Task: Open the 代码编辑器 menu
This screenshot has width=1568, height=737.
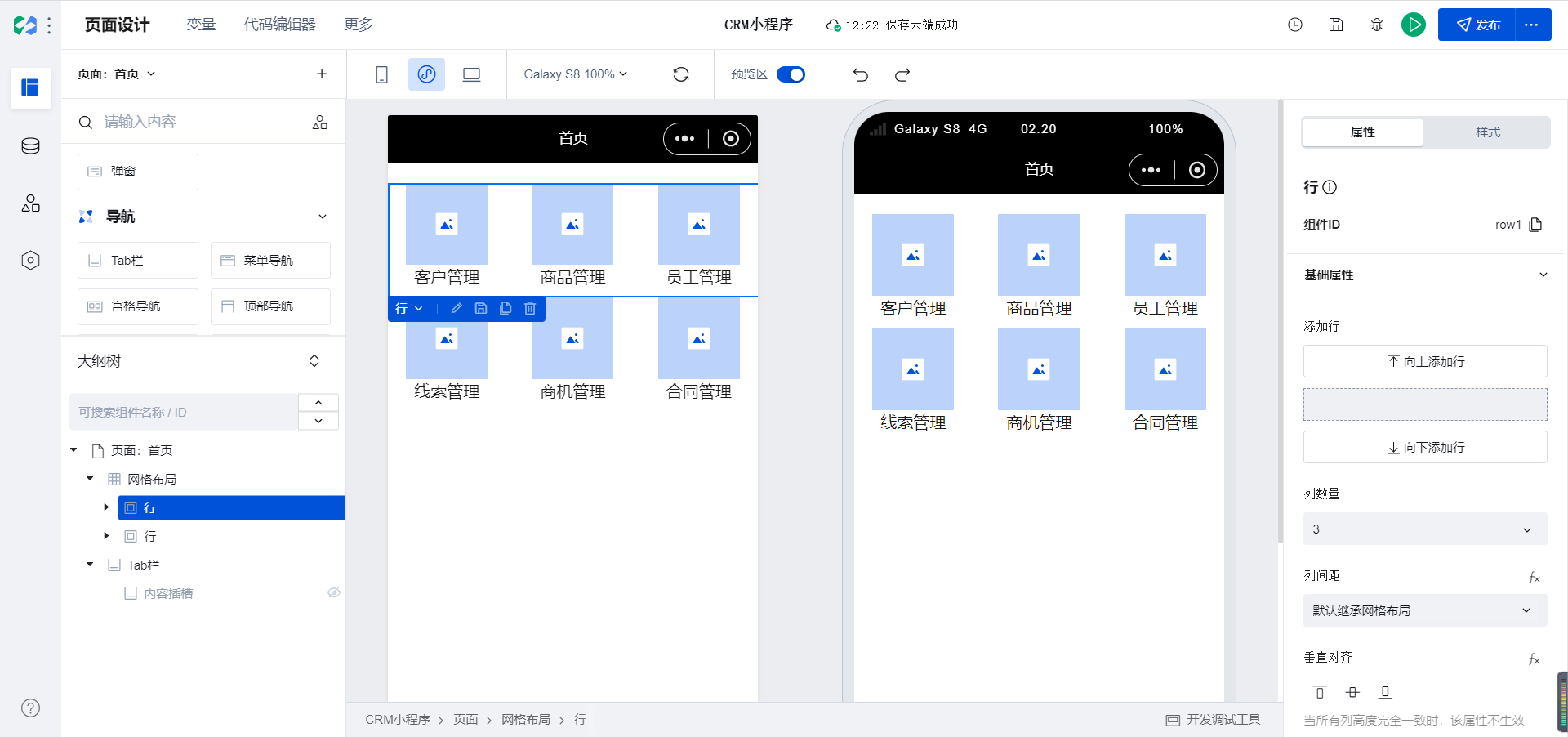Action: 280,25
